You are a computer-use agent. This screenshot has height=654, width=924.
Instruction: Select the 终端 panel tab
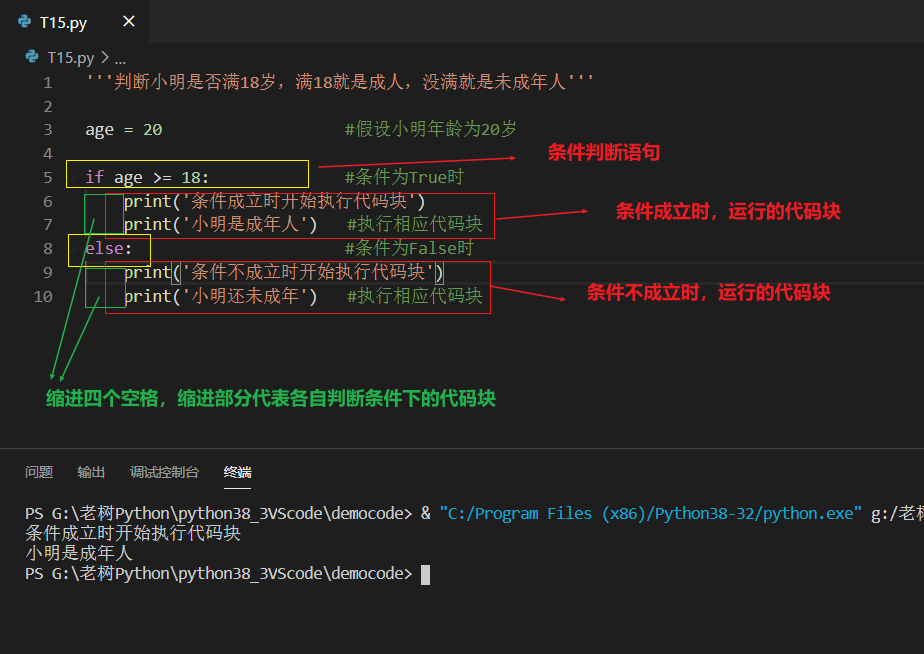pos(236,471)
